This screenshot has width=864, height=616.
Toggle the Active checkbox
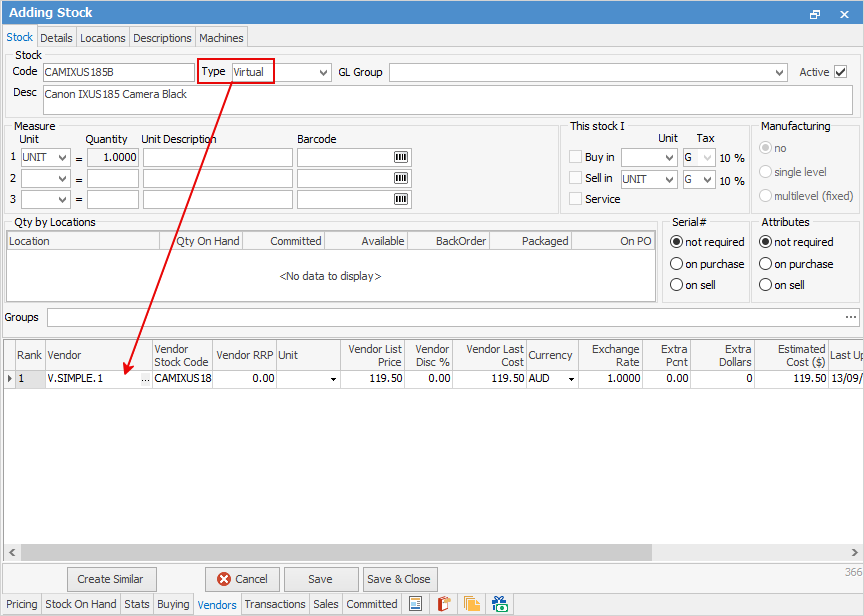tap(840, 72)
